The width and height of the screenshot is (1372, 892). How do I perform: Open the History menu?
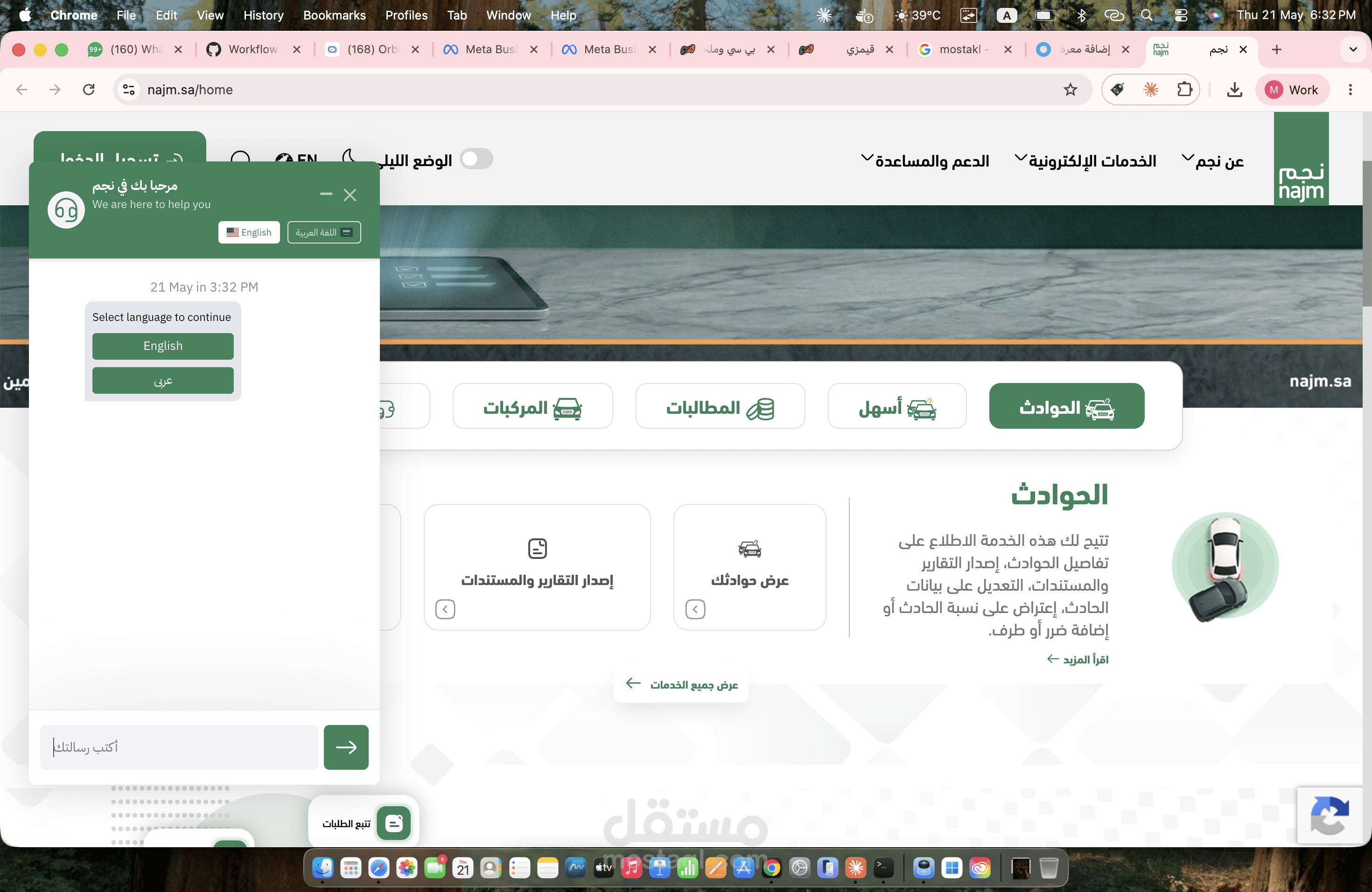coord(264,15)
